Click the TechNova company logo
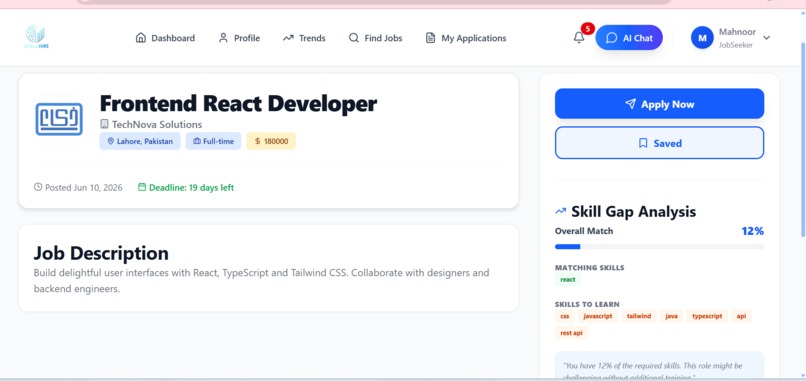This screenshot has height=381, width=806. point(59,119)
